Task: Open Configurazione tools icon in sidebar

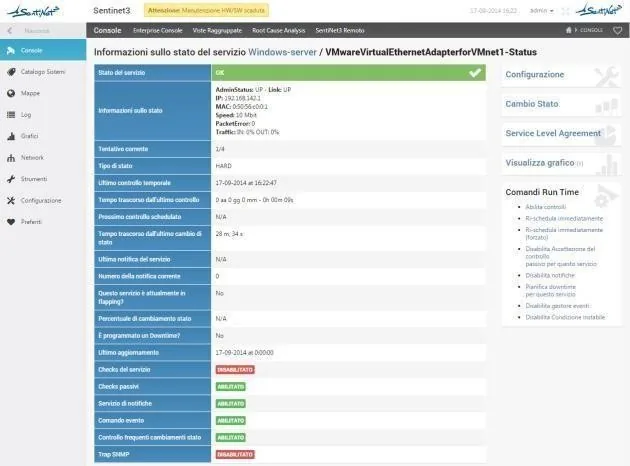Action: (11, 200)
